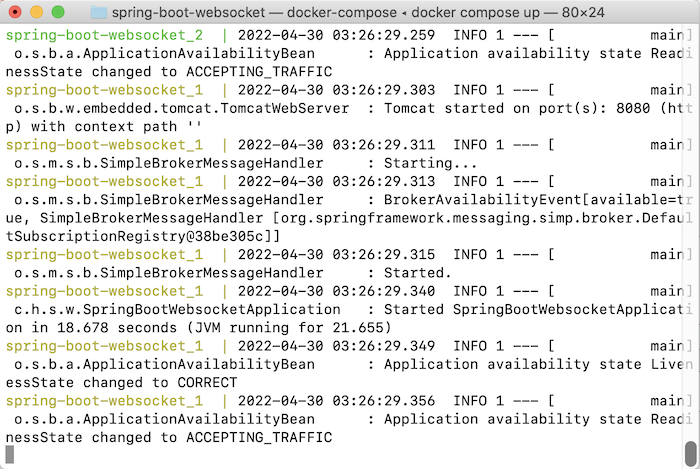Click 'on in 18.678 seconds (JVM running for 21.655)'

[199, 328]
